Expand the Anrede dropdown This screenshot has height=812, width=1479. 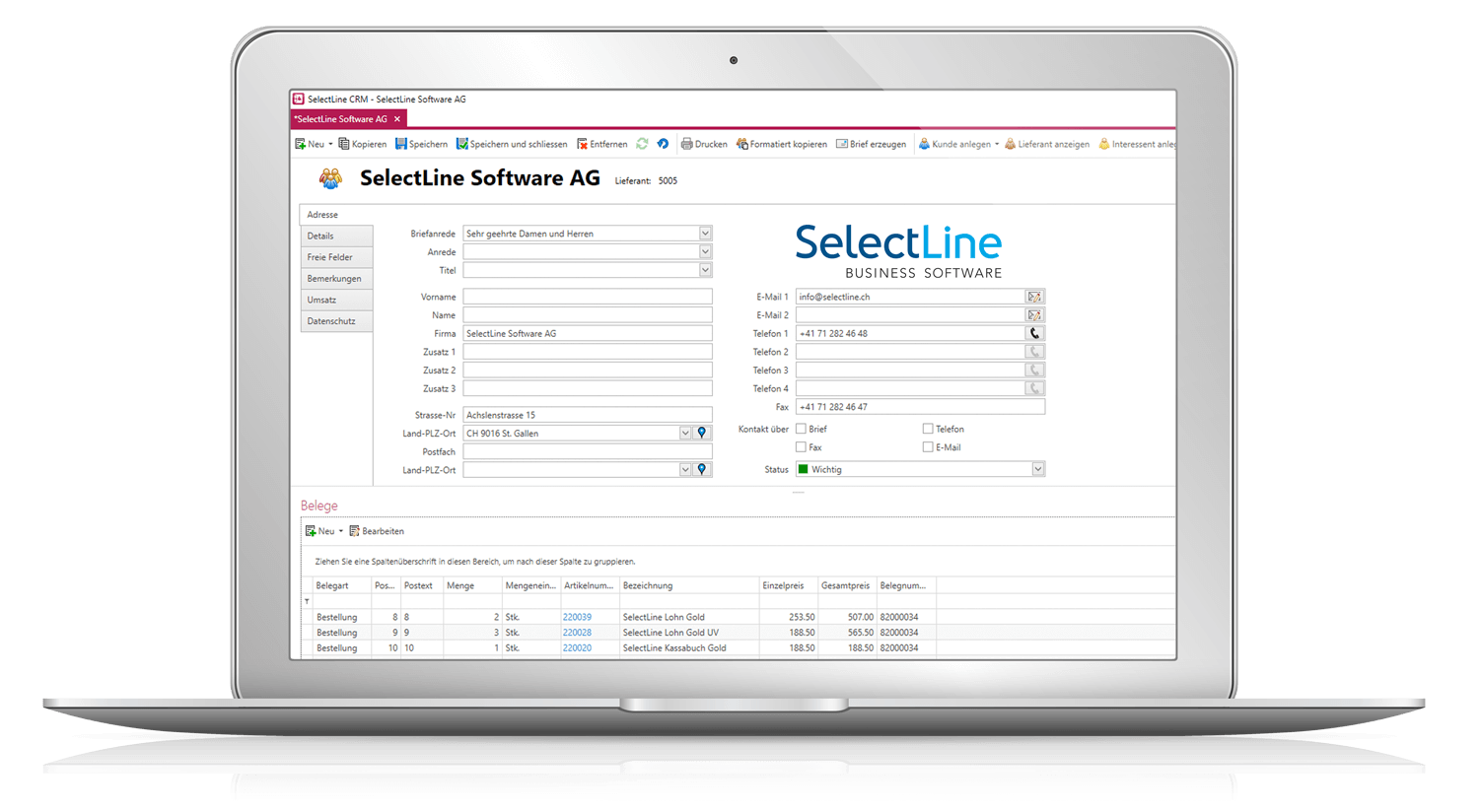(x=705, y=252)
